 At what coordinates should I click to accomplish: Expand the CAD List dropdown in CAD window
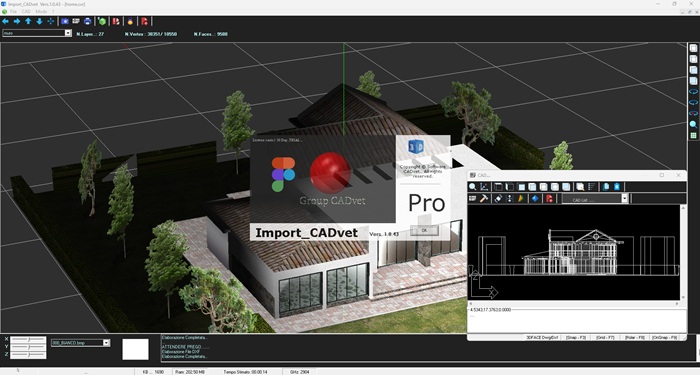[625, 198]
